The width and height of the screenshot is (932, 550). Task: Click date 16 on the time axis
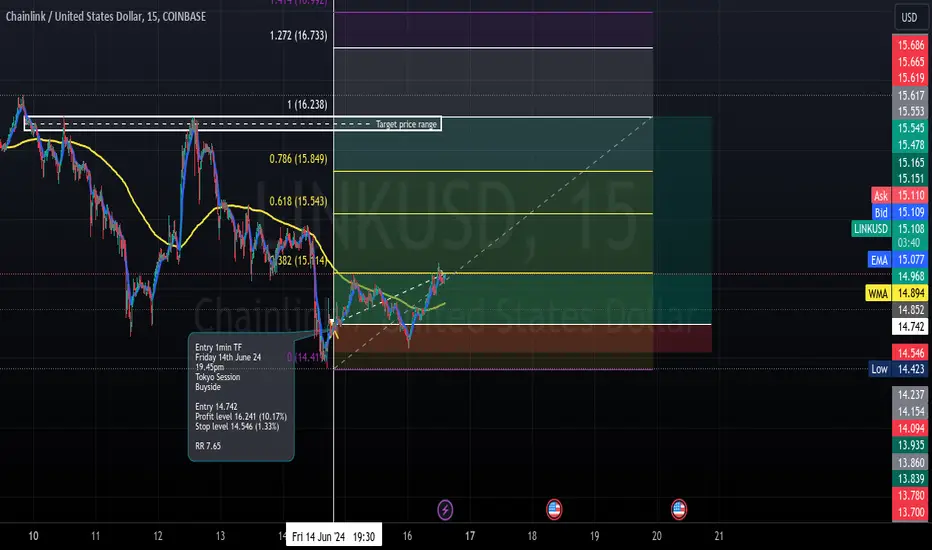click(407, 536)
